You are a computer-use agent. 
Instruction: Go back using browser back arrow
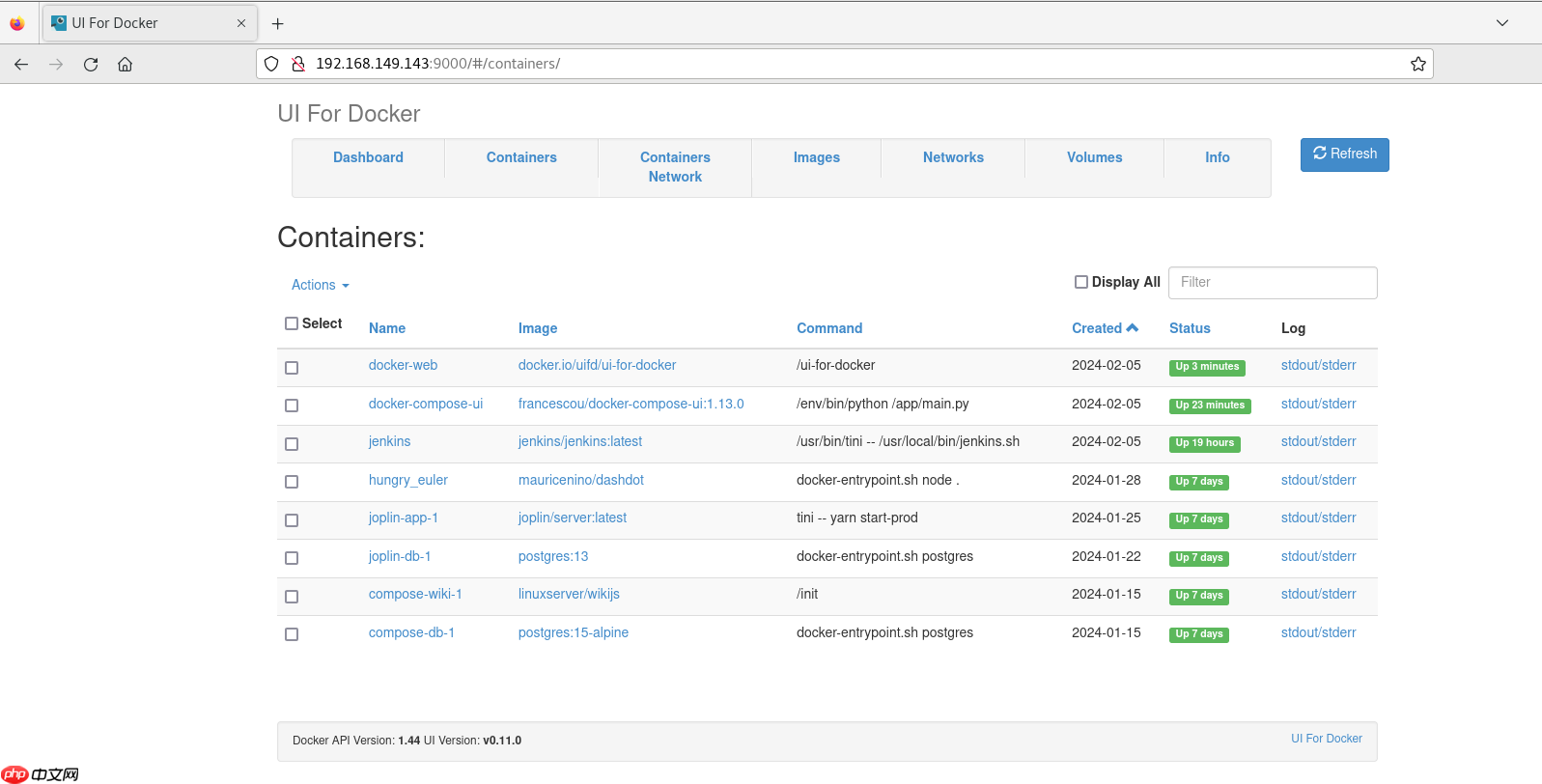pos(21,64)
